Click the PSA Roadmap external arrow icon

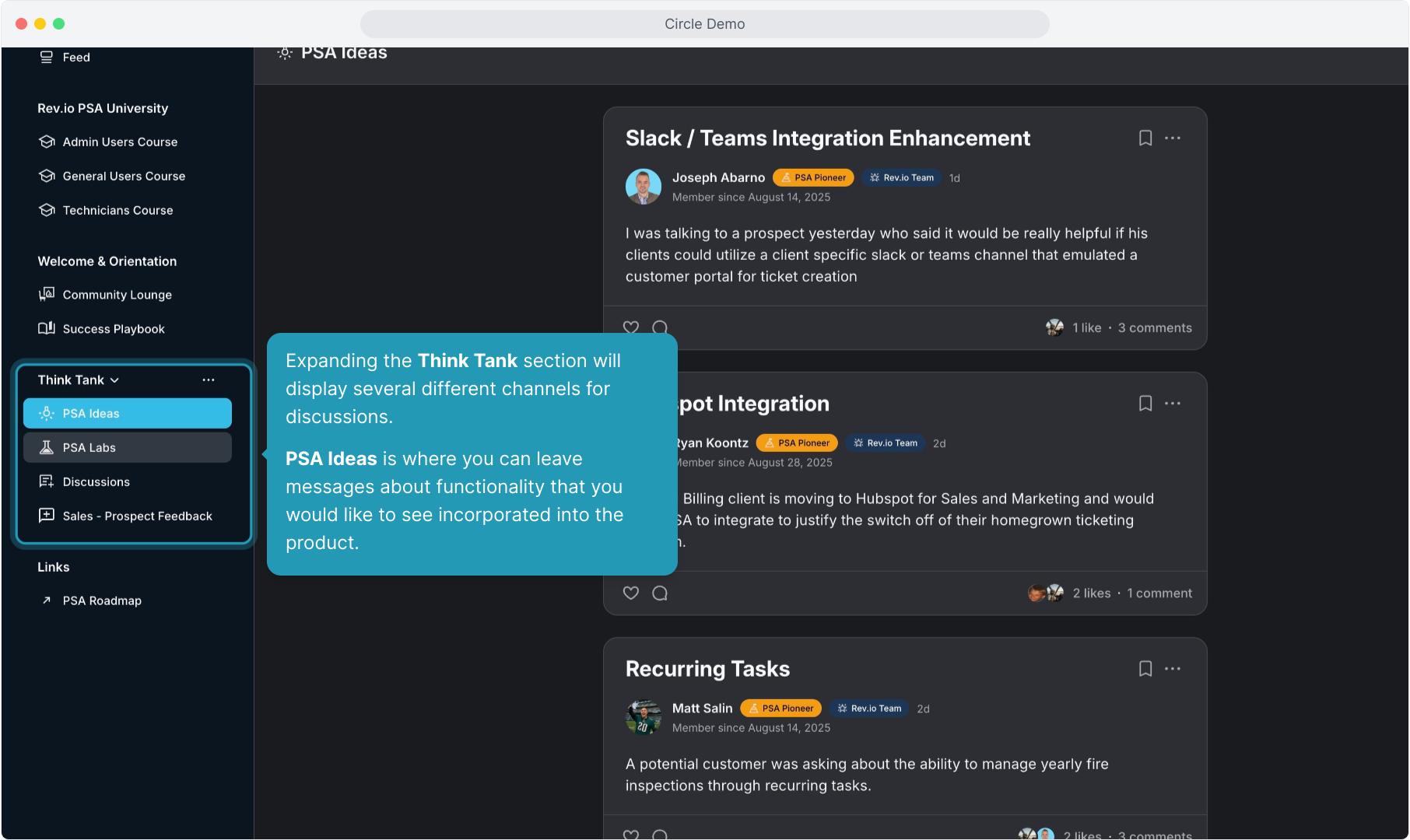coord(47,600)
